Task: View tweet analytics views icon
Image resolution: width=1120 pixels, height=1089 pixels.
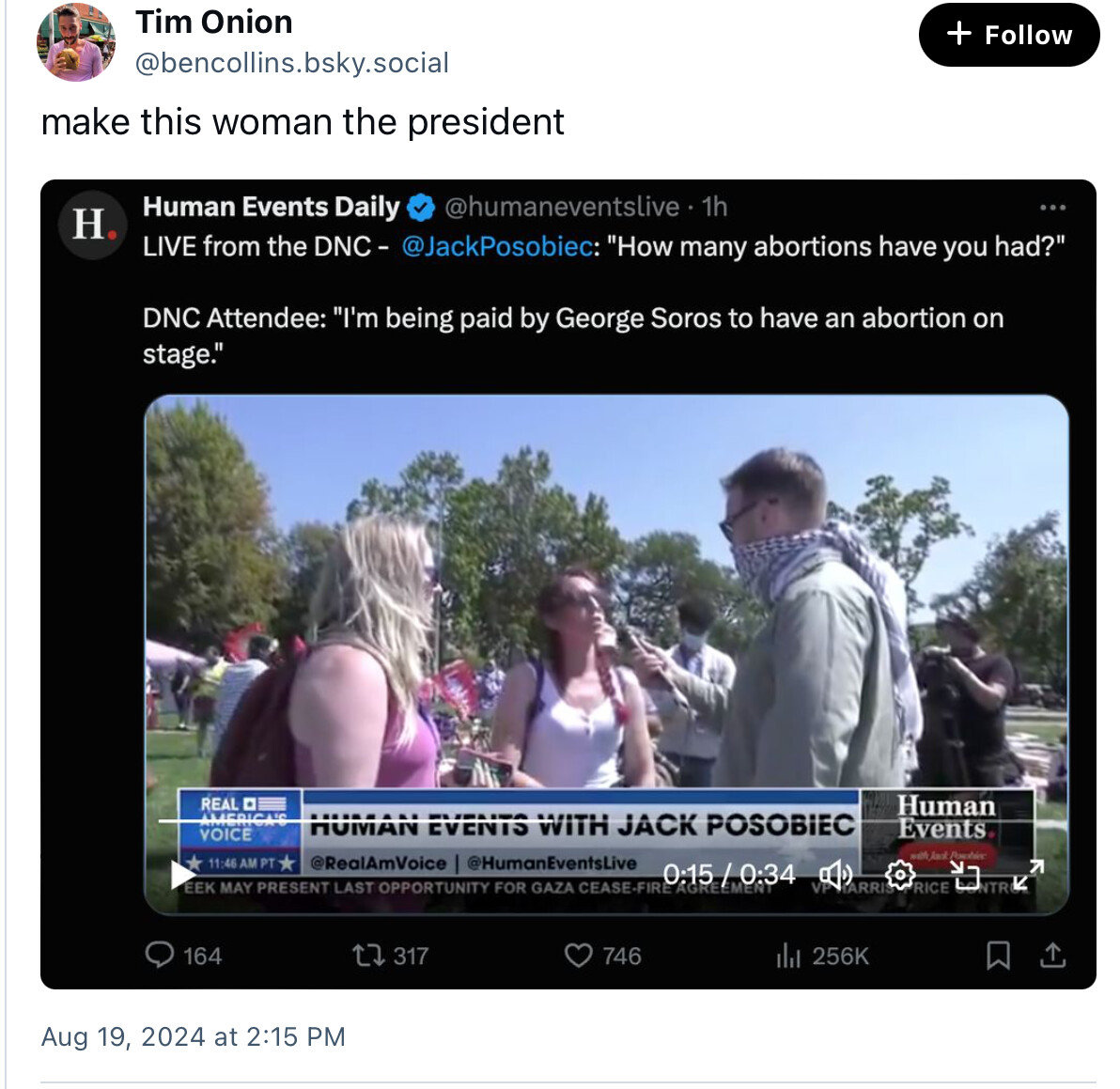Action: [787, 956]
